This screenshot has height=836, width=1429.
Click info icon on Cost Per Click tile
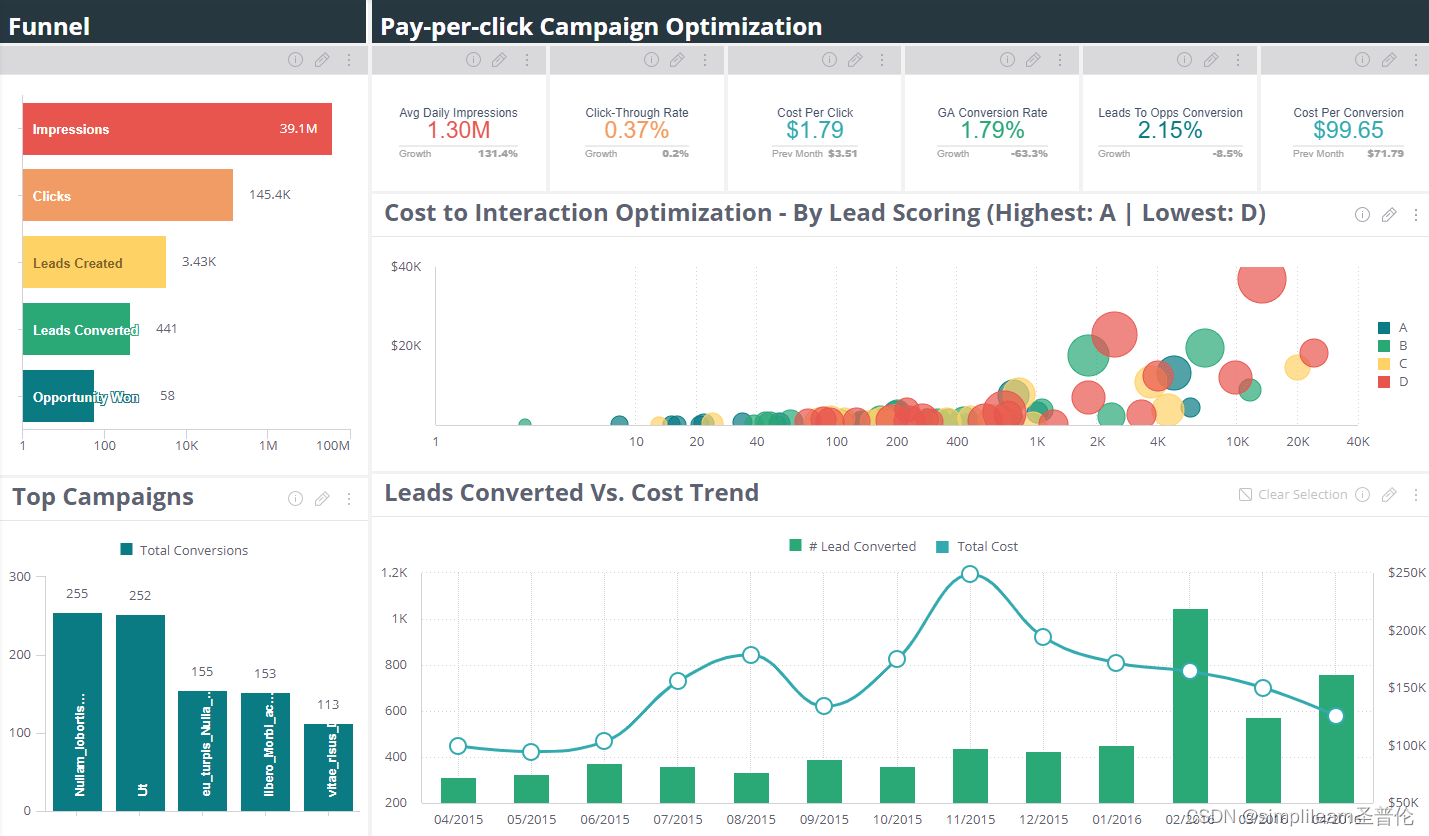click(829, 60)
